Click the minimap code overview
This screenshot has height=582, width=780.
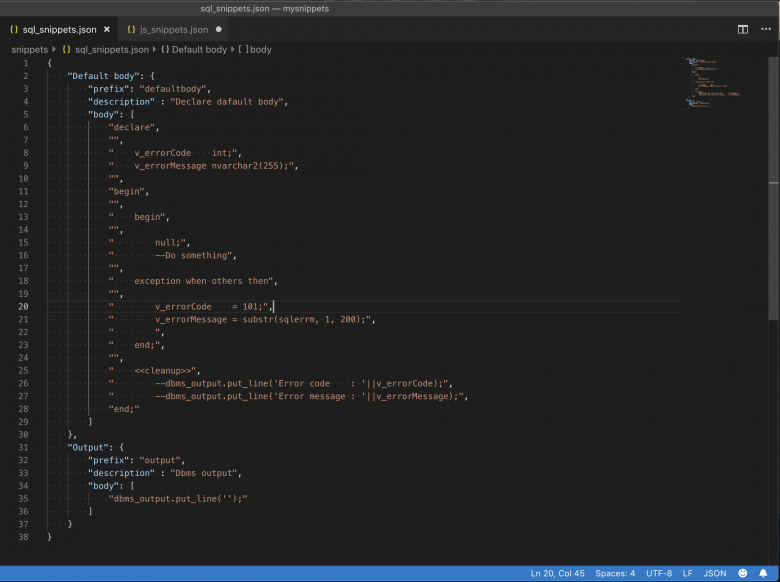713,84
